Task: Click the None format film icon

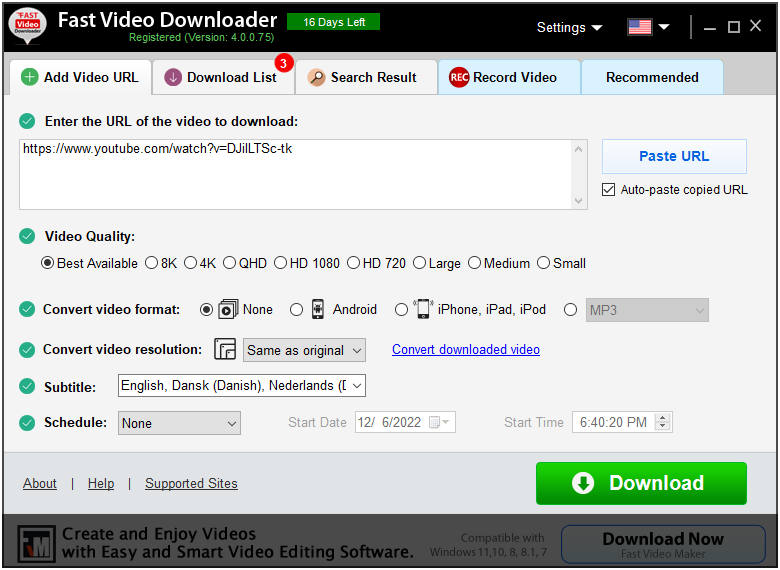Action: (228, 309)
